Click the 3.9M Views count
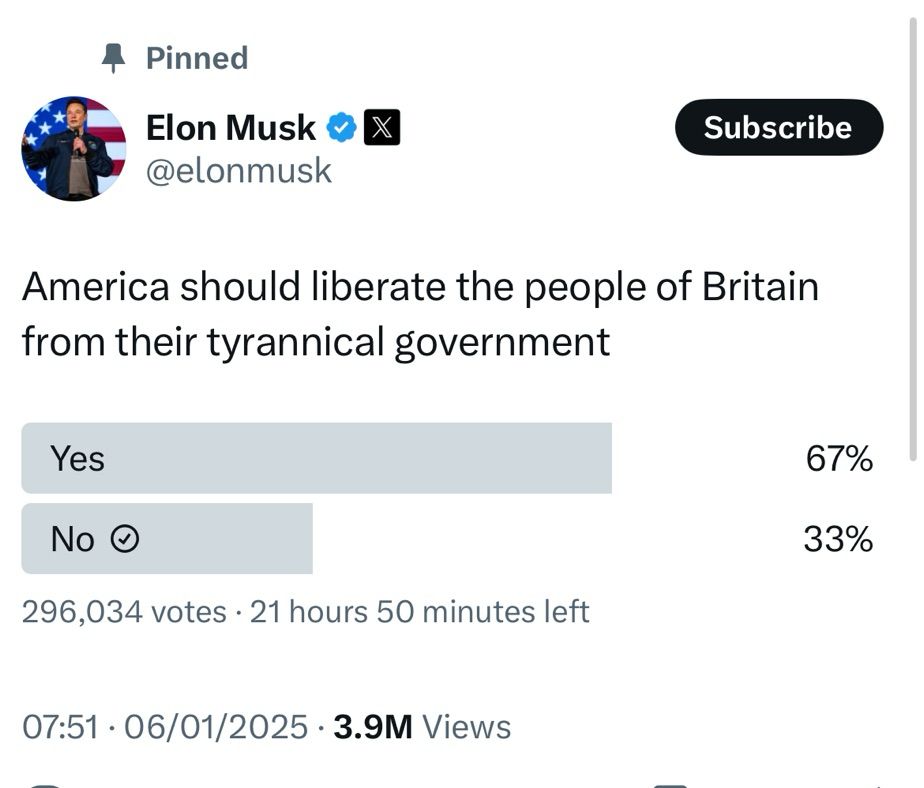 coord(421,727)
